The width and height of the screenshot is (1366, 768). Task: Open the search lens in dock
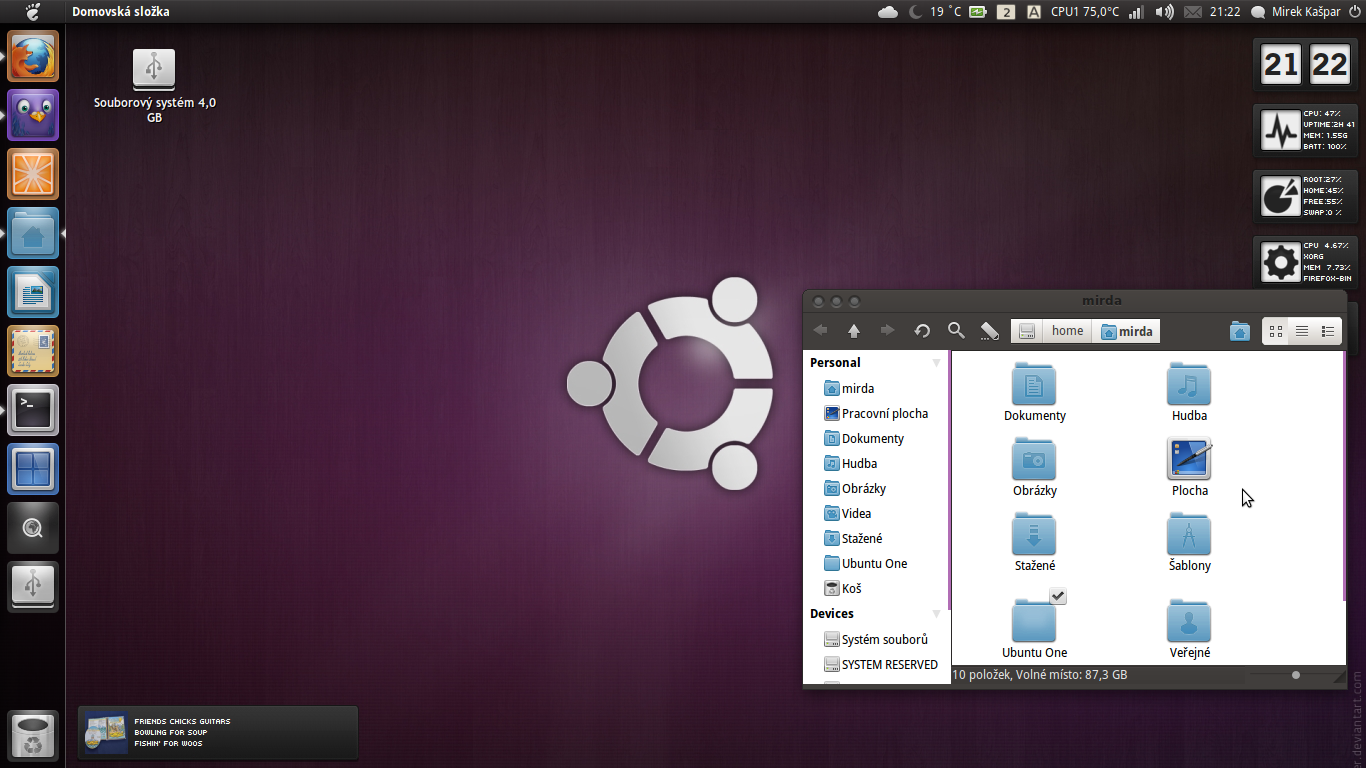tap(33, 528)
